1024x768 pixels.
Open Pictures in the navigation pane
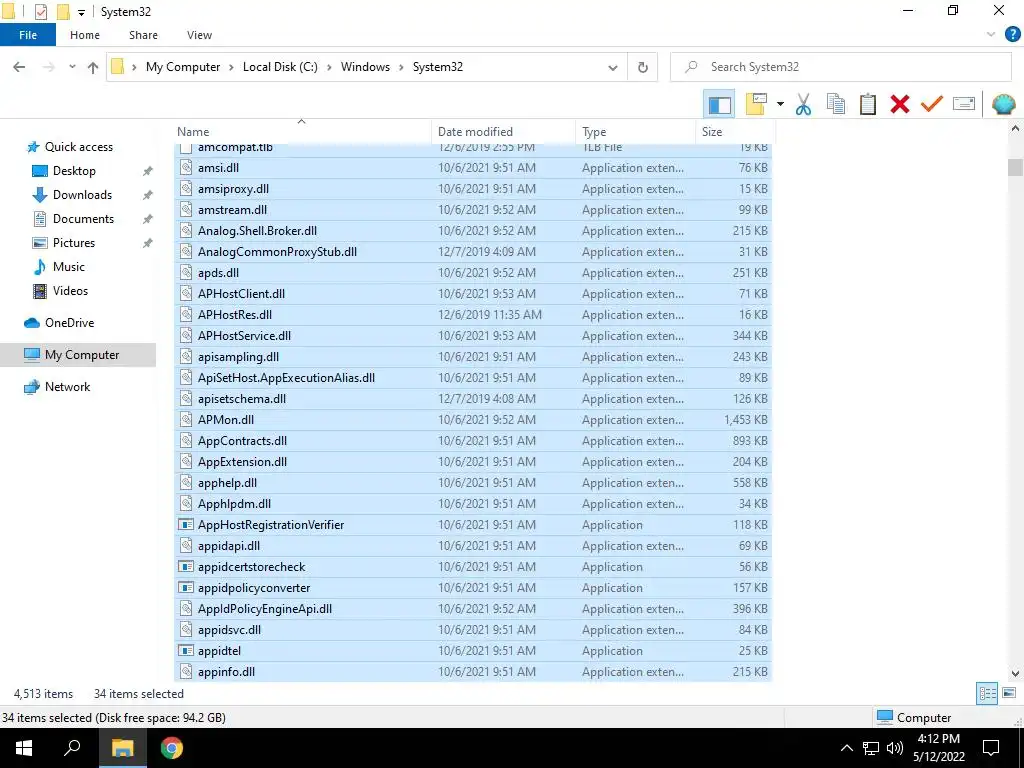point(74,243)
